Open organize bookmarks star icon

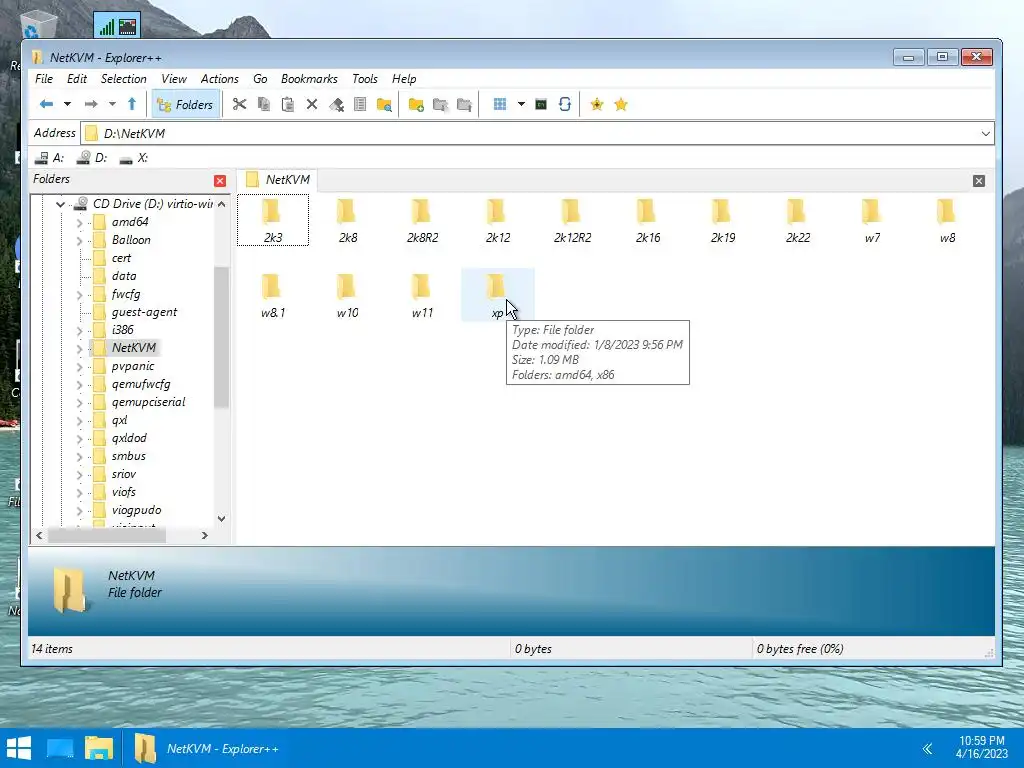coord(621,104)
